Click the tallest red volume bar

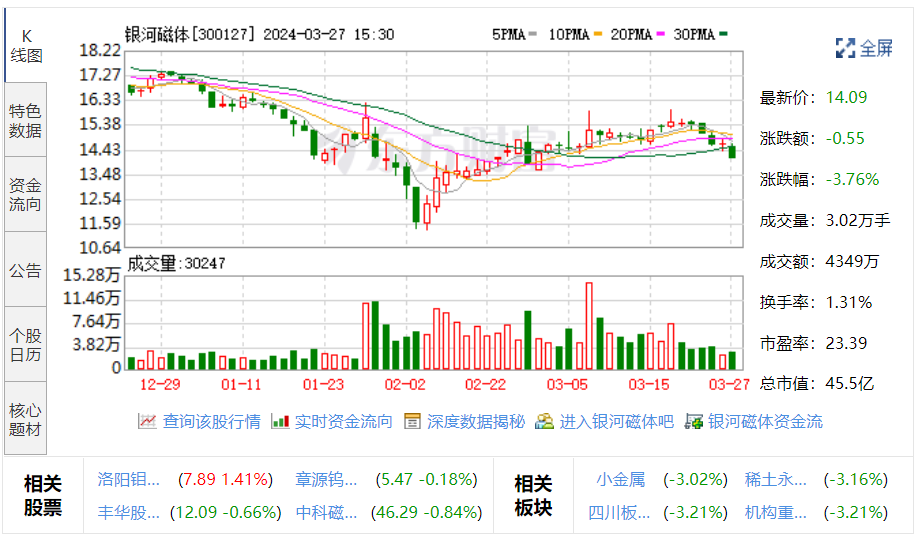(x=589, y=326)
